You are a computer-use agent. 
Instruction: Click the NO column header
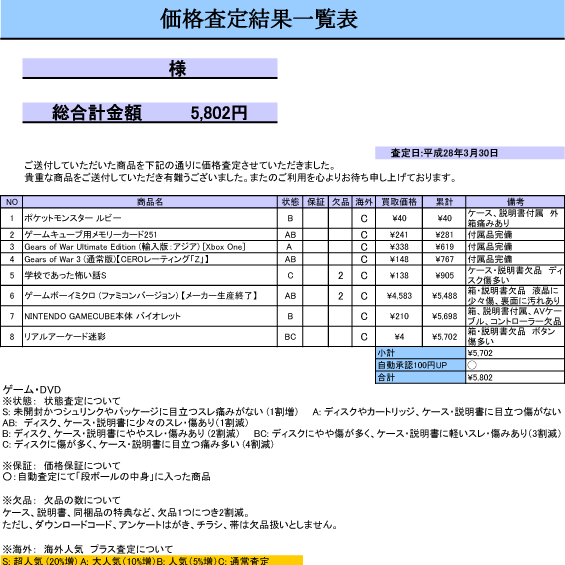(x=12, y=202)
